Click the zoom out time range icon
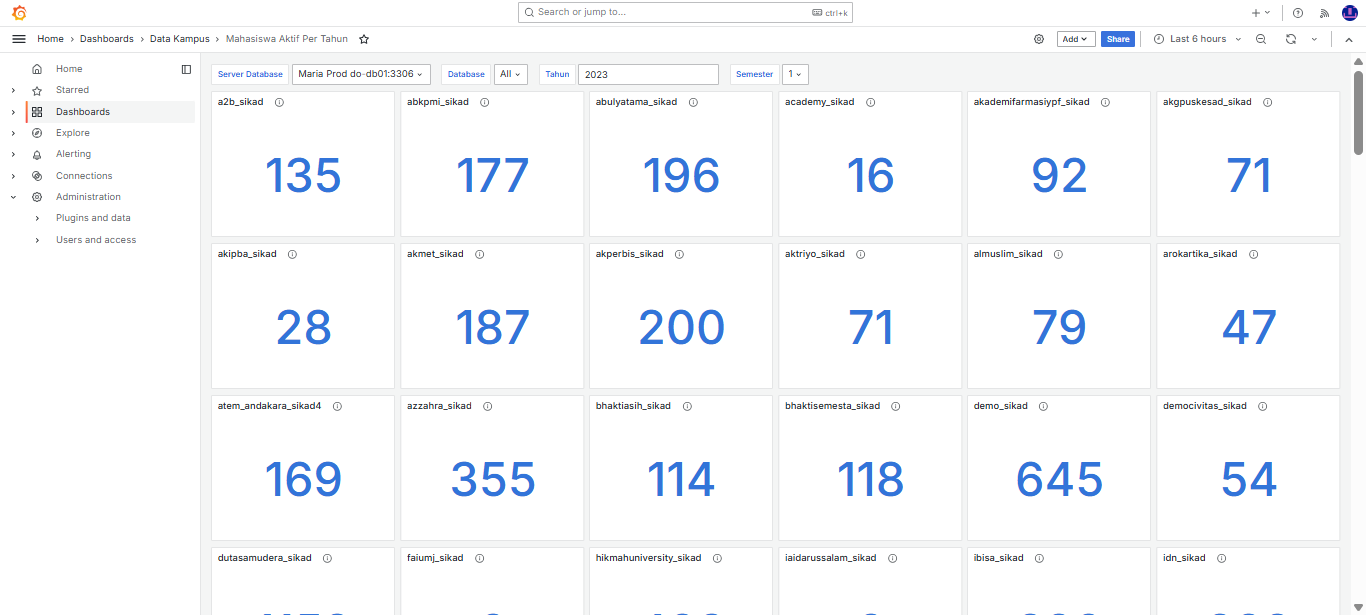Screen dimensions: 1366x615 (x=1261, y=39)
